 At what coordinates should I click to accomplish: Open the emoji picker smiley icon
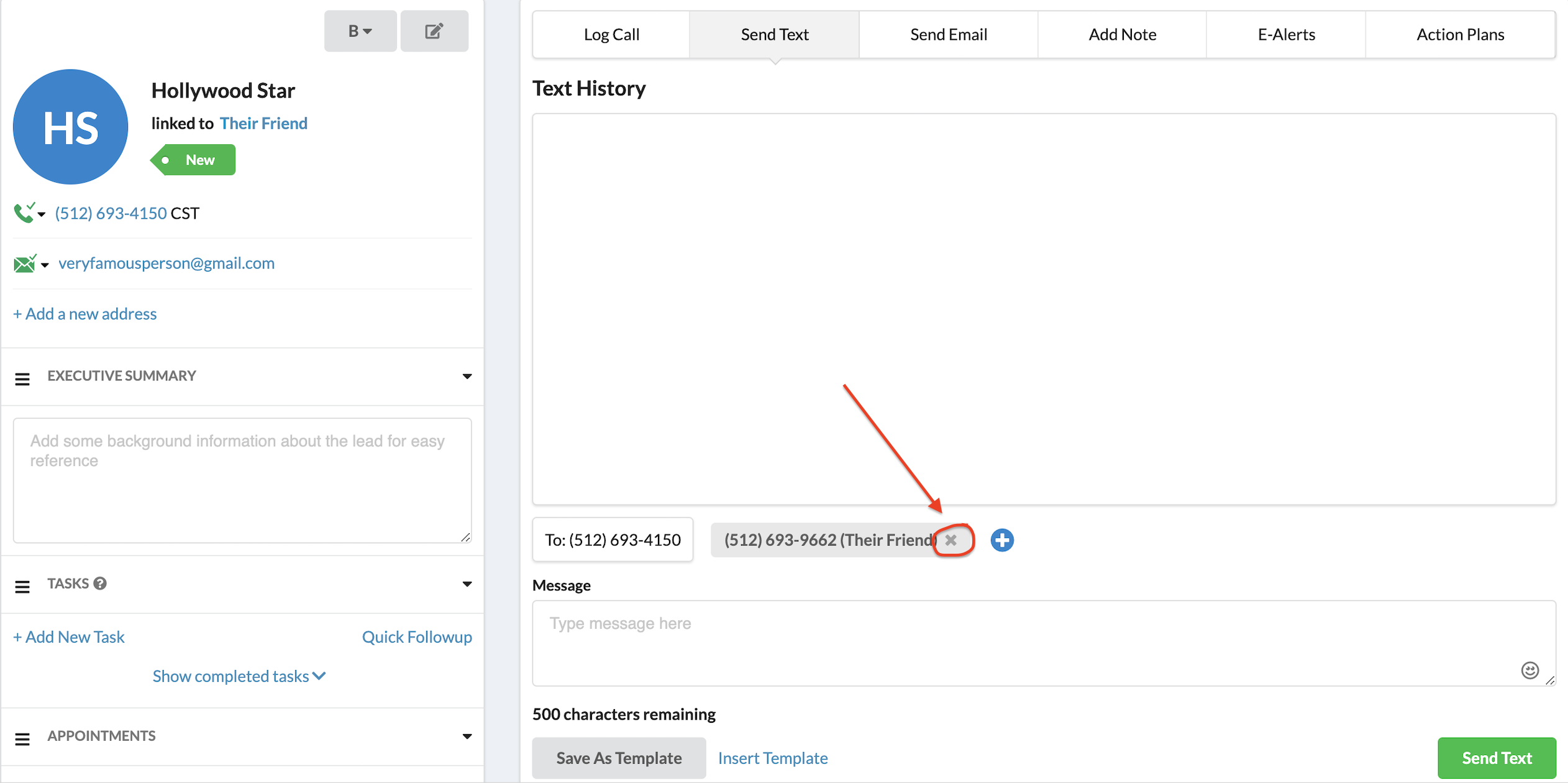pyautogui.click(x=1529, y=670)
